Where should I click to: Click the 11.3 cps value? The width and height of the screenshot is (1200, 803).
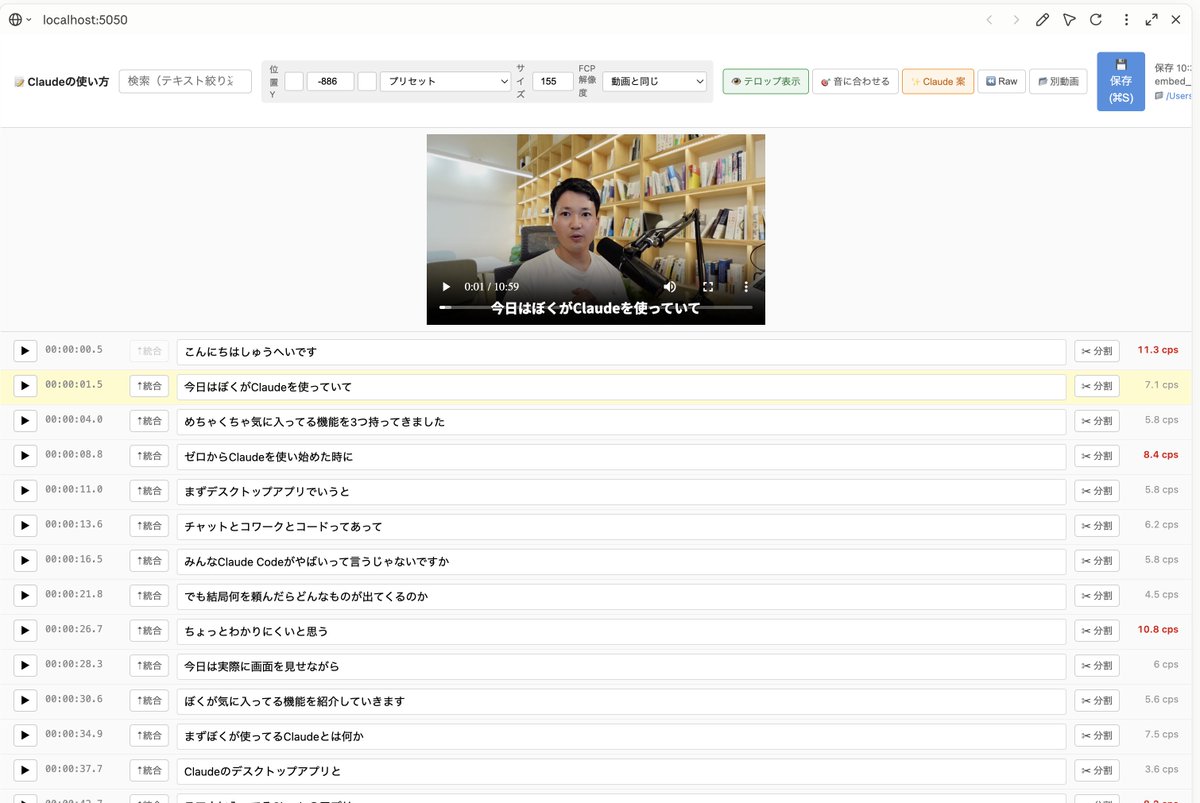tap(1157, 350)
